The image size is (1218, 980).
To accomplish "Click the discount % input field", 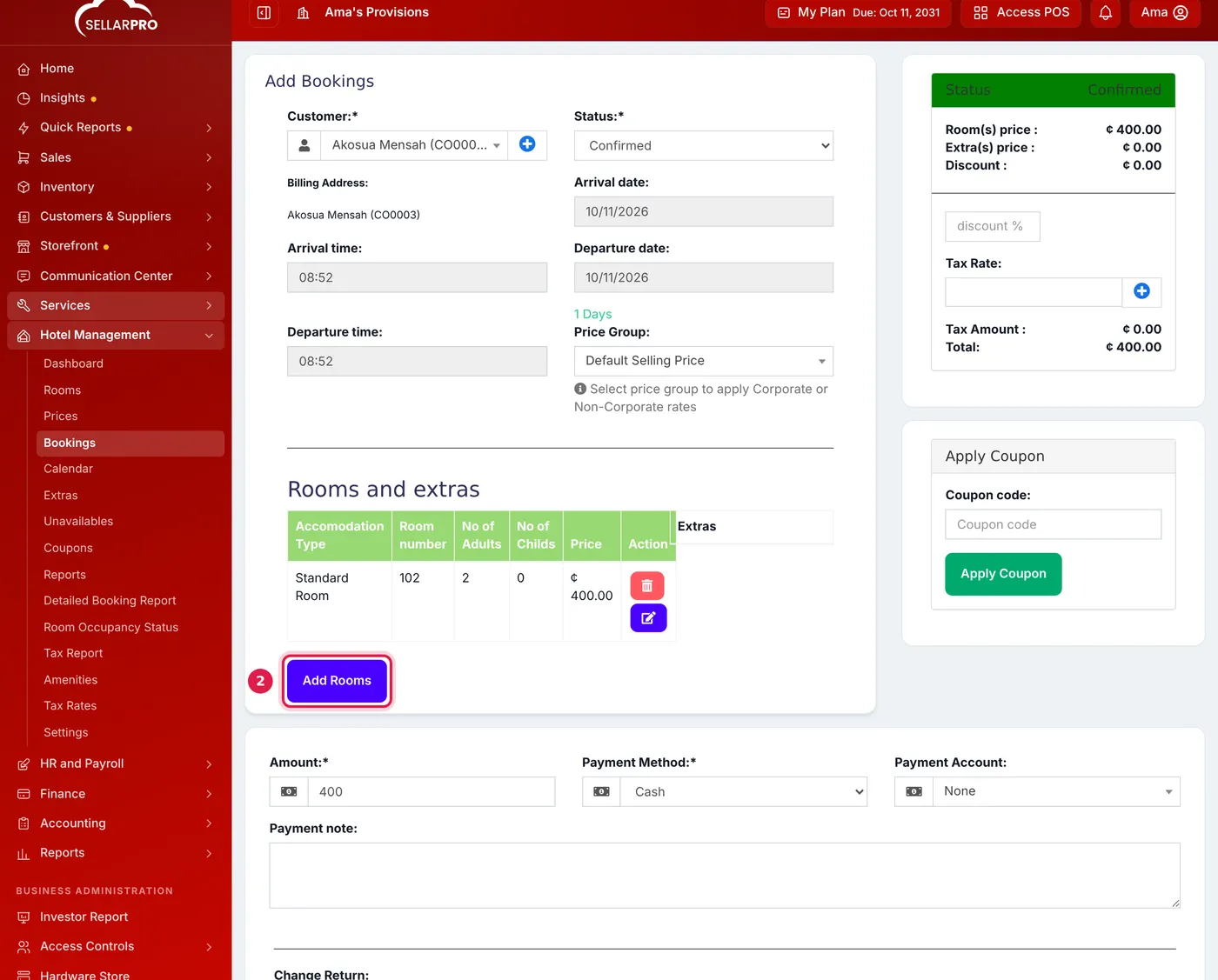I will point(993,226).
